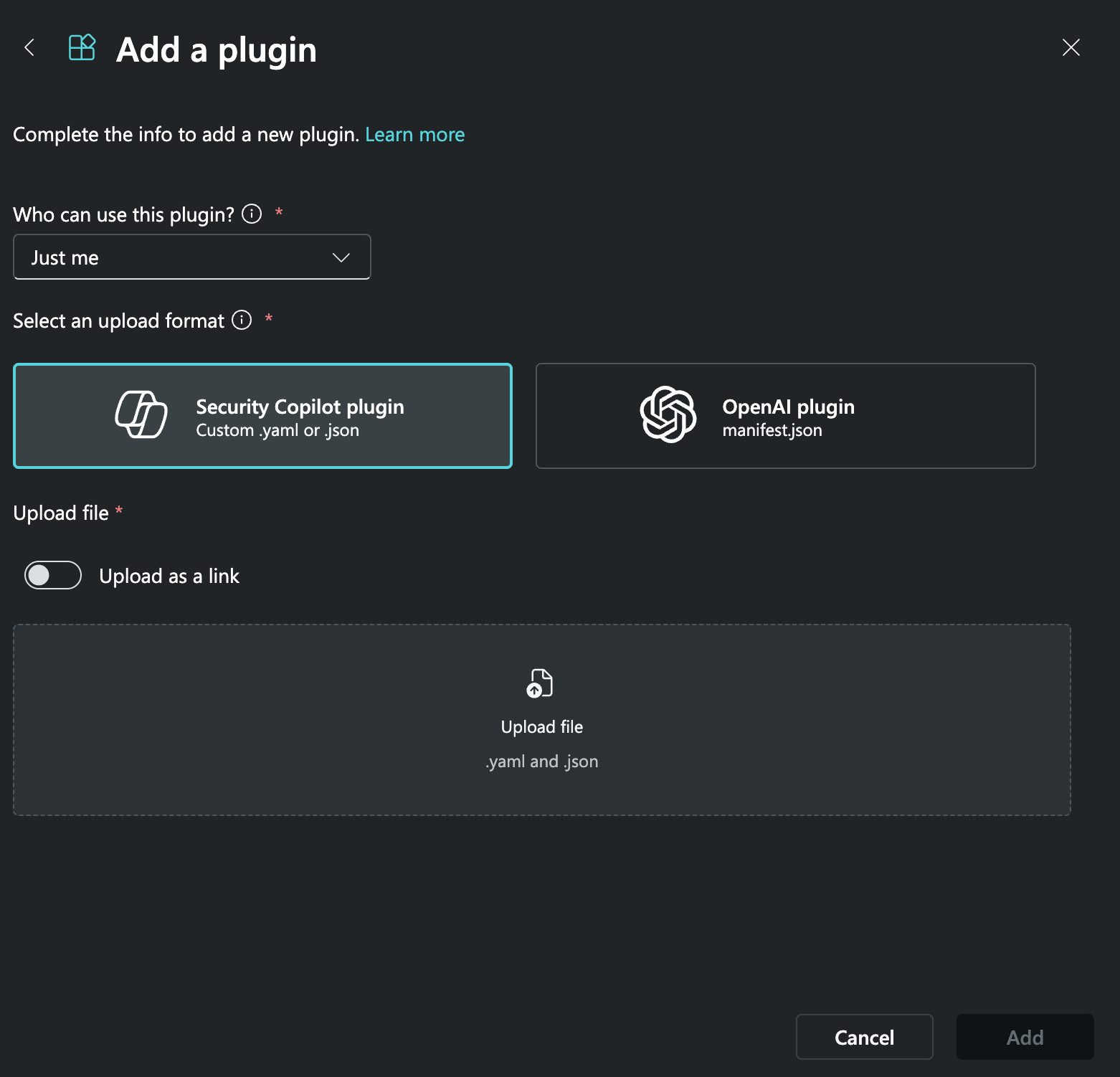Enable the Upload as a link switch
The image size is (1120, 1077).
pyautogui.click(x=52, y=575)
